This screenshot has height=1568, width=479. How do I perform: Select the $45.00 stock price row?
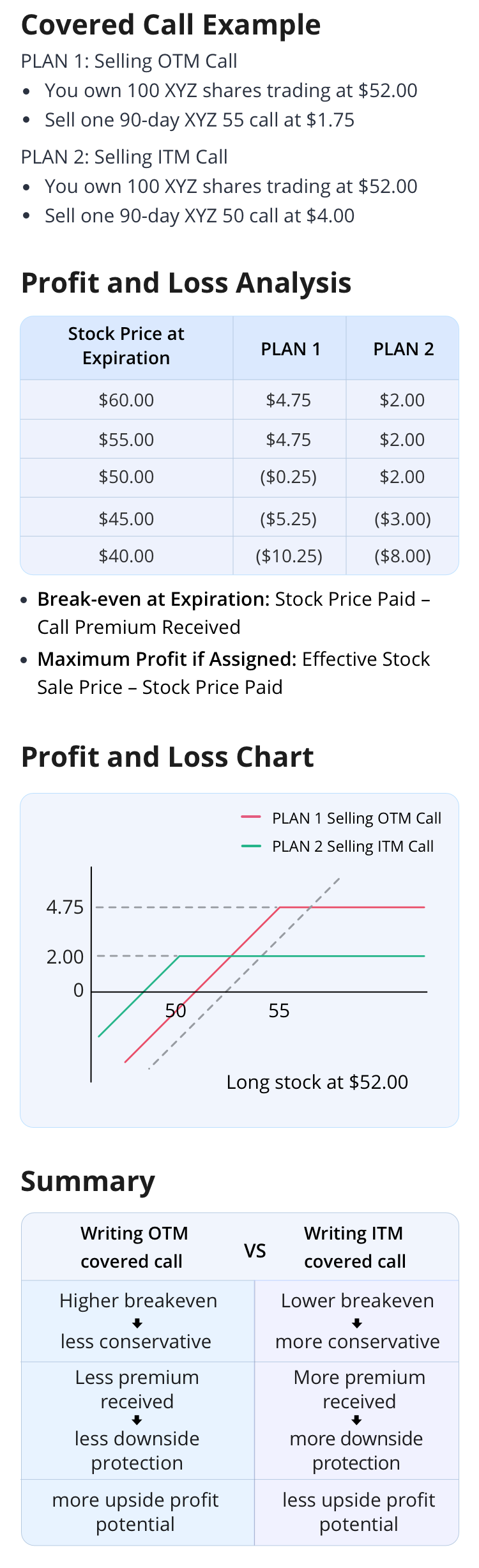126,519
